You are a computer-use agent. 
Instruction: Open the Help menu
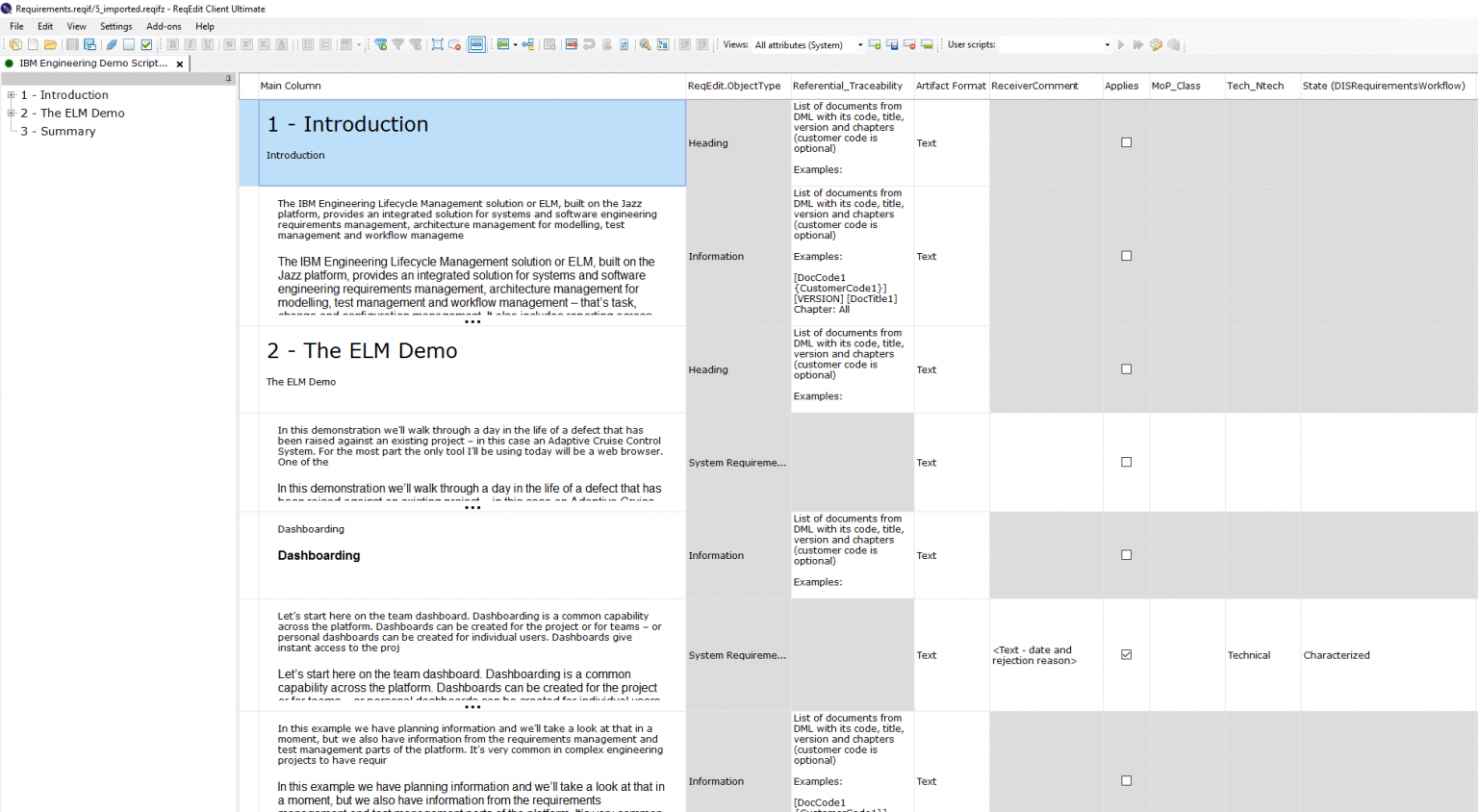(205, 27)
